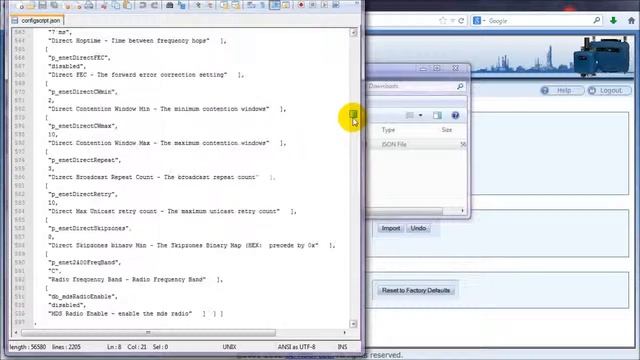Sort by the Type column header
The width and height of the screenshot is (640, 360).
pyautogui.click(x=388, y=130)
